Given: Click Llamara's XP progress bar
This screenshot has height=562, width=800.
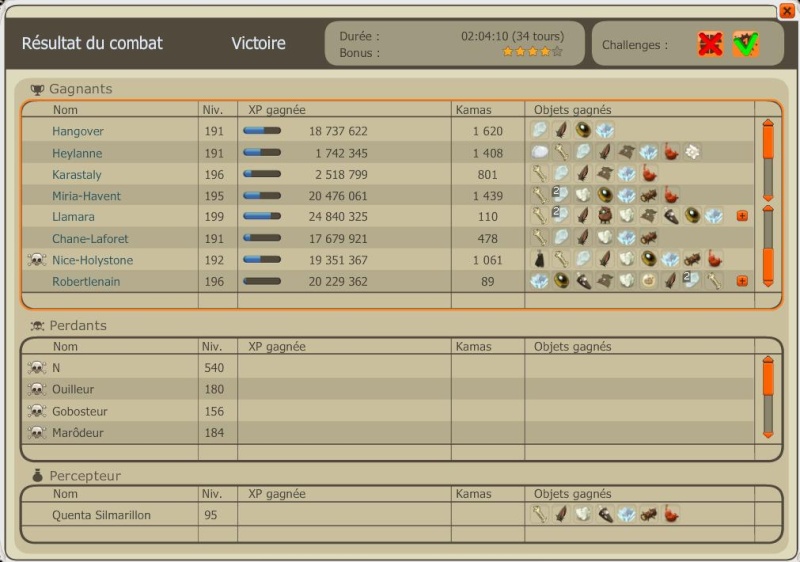Looking at the screenshot, I should pyautogui.click(x=262, y=216).
